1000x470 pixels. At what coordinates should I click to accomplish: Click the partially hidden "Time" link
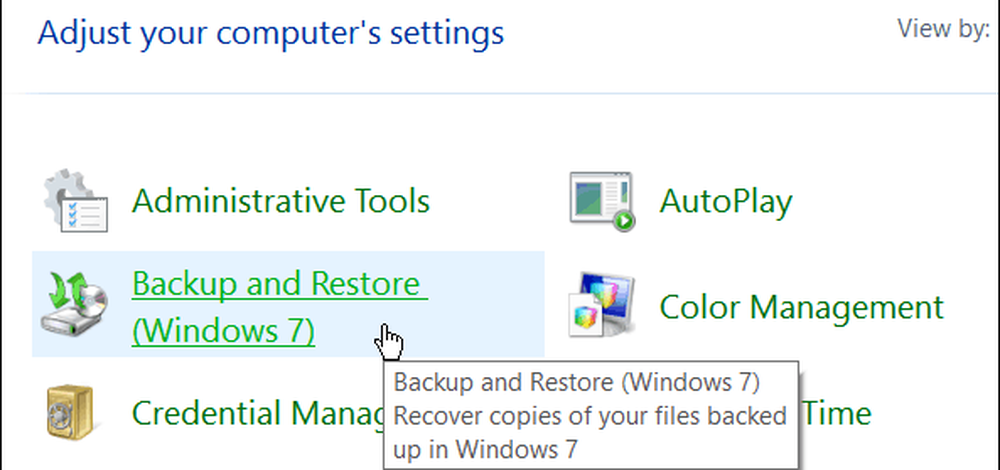(838, 412)
